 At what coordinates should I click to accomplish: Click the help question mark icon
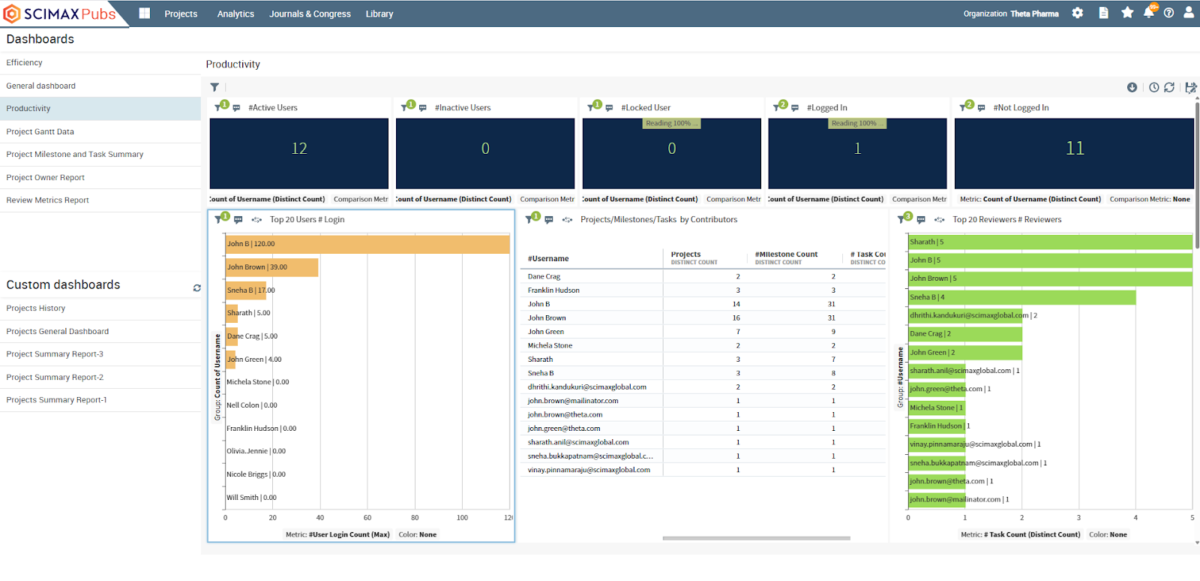[x=1169, y=13]
